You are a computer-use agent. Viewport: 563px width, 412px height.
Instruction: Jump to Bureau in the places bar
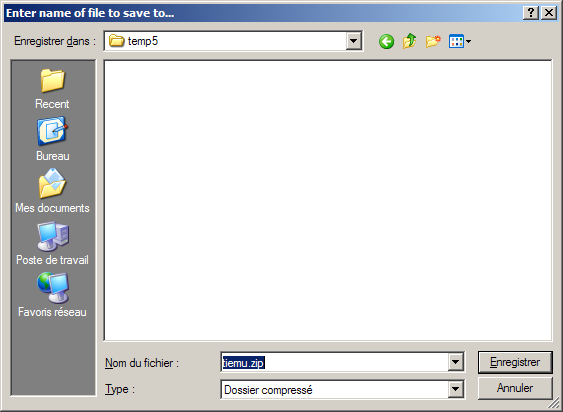tap(52, 139)
